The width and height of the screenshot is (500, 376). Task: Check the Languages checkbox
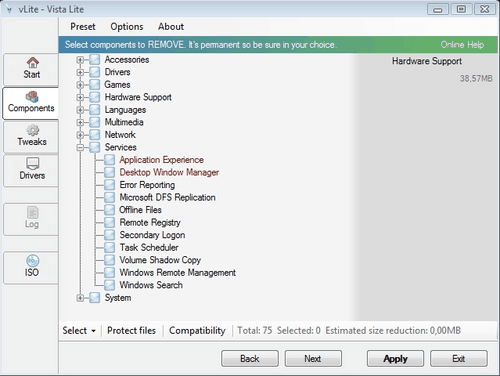(x=95, y=110)
